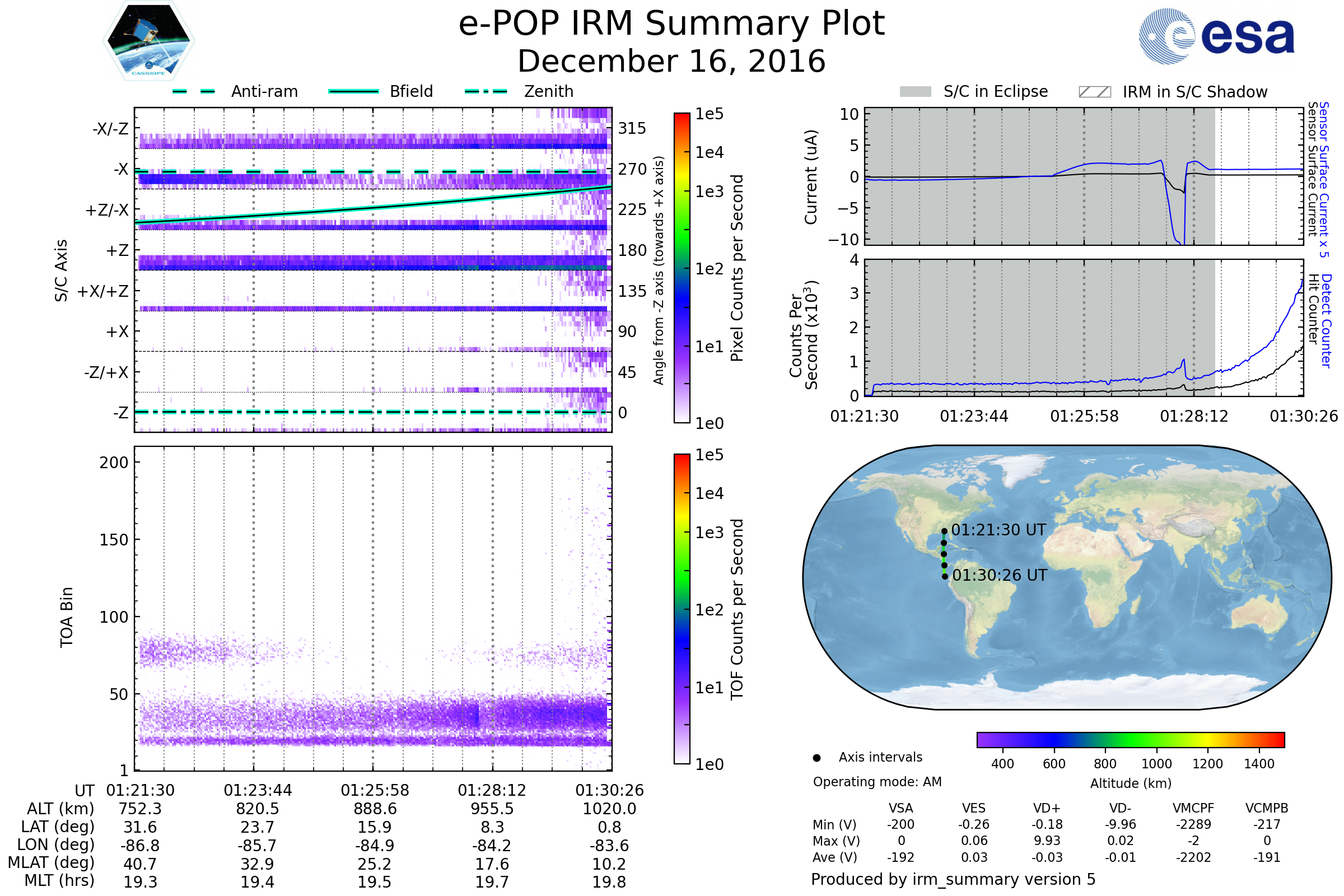Screen dimensions: 1344x896
Task: Click the Bfield solid legend line
Action: pyautogui.click(x=353, y=91)
